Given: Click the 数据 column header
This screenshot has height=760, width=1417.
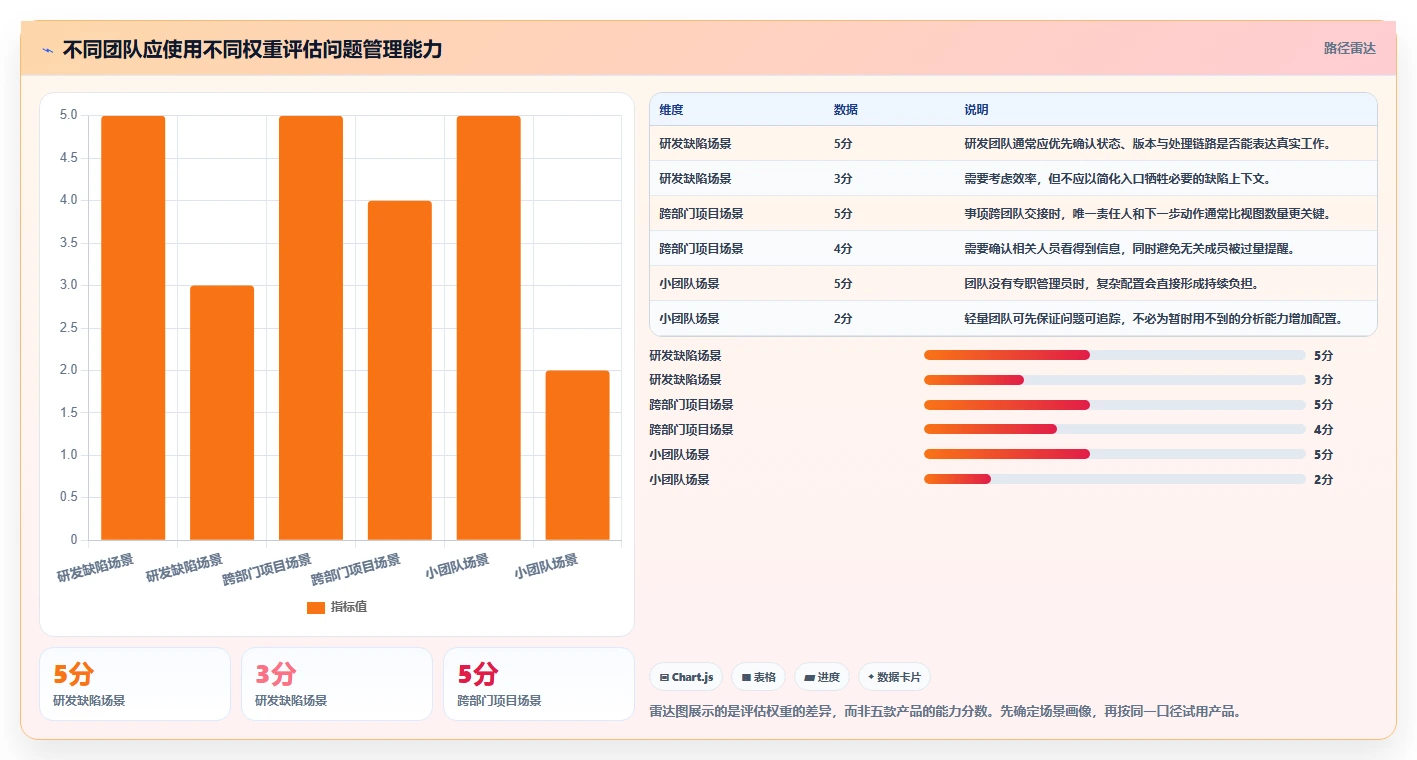Looking at the screenshot, I should click(x=889, y=109).
